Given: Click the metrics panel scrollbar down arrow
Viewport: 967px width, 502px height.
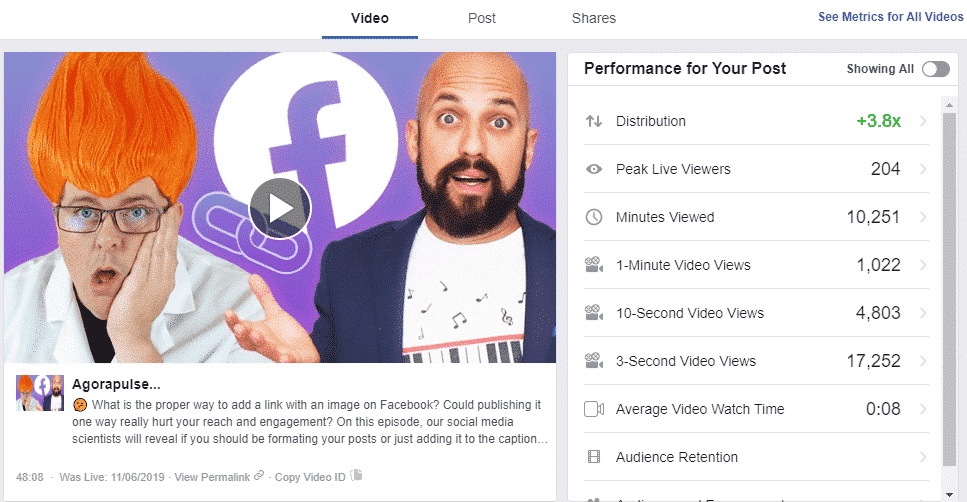Looking at the screenshot, I should (949, 495).
